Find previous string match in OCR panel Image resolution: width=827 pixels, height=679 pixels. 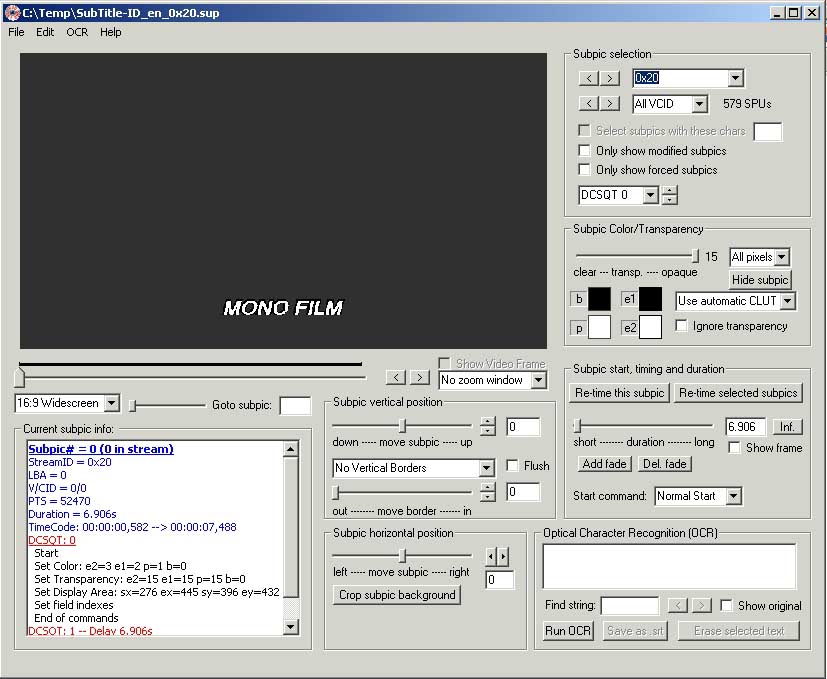(x=678, y=605)
